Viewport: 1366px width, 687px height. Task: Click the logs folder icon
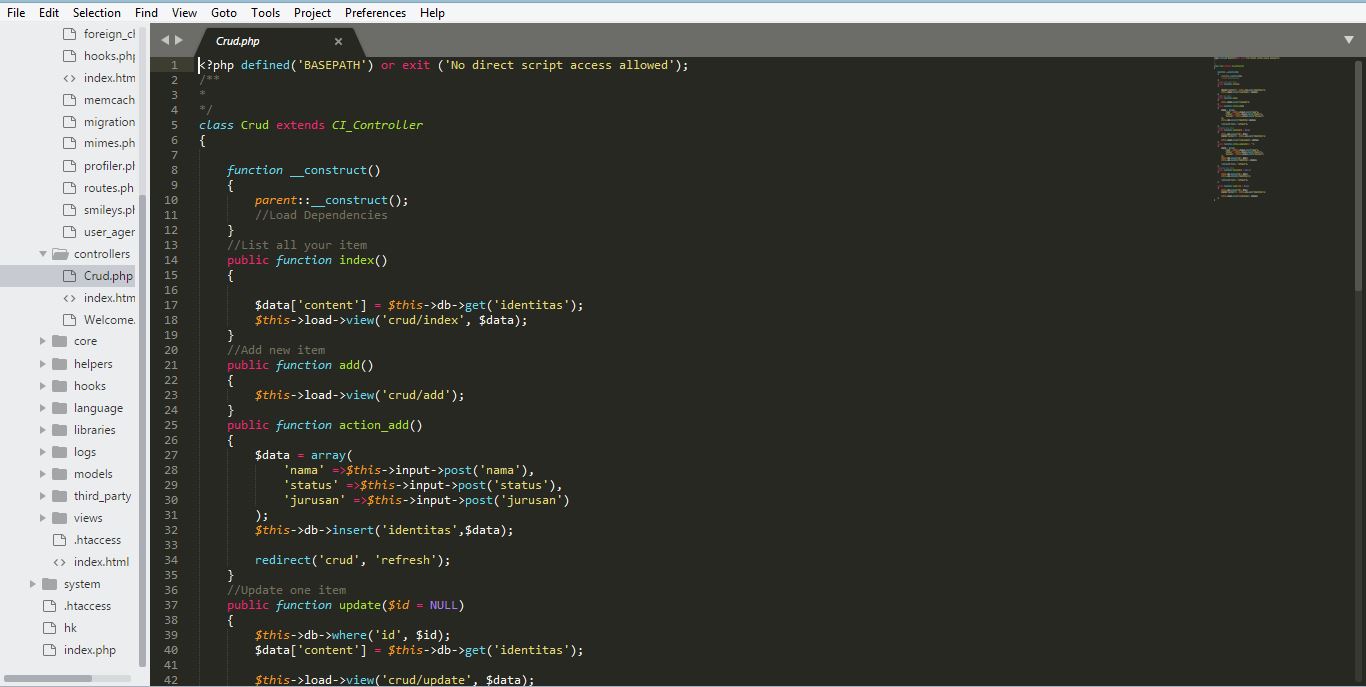pos(60,452)
